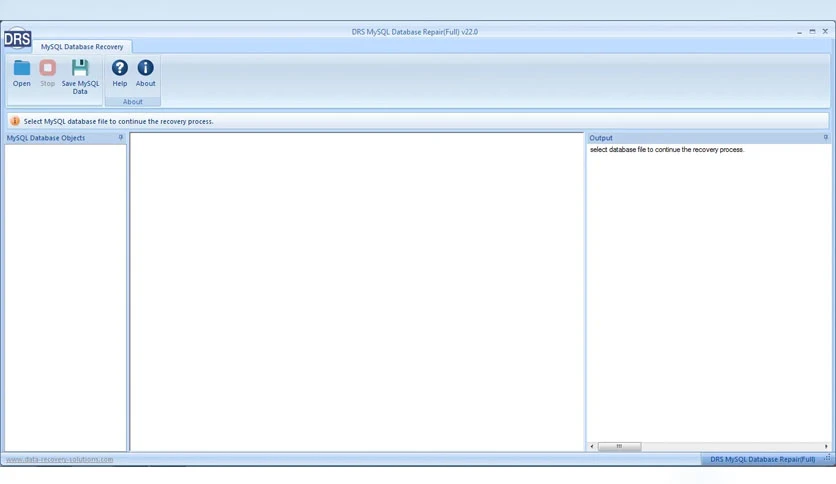The image size is (836, 484).
Task: Pin the MySQL Database Objects panel
Action: pyautogui.click(x=120, y=138)
